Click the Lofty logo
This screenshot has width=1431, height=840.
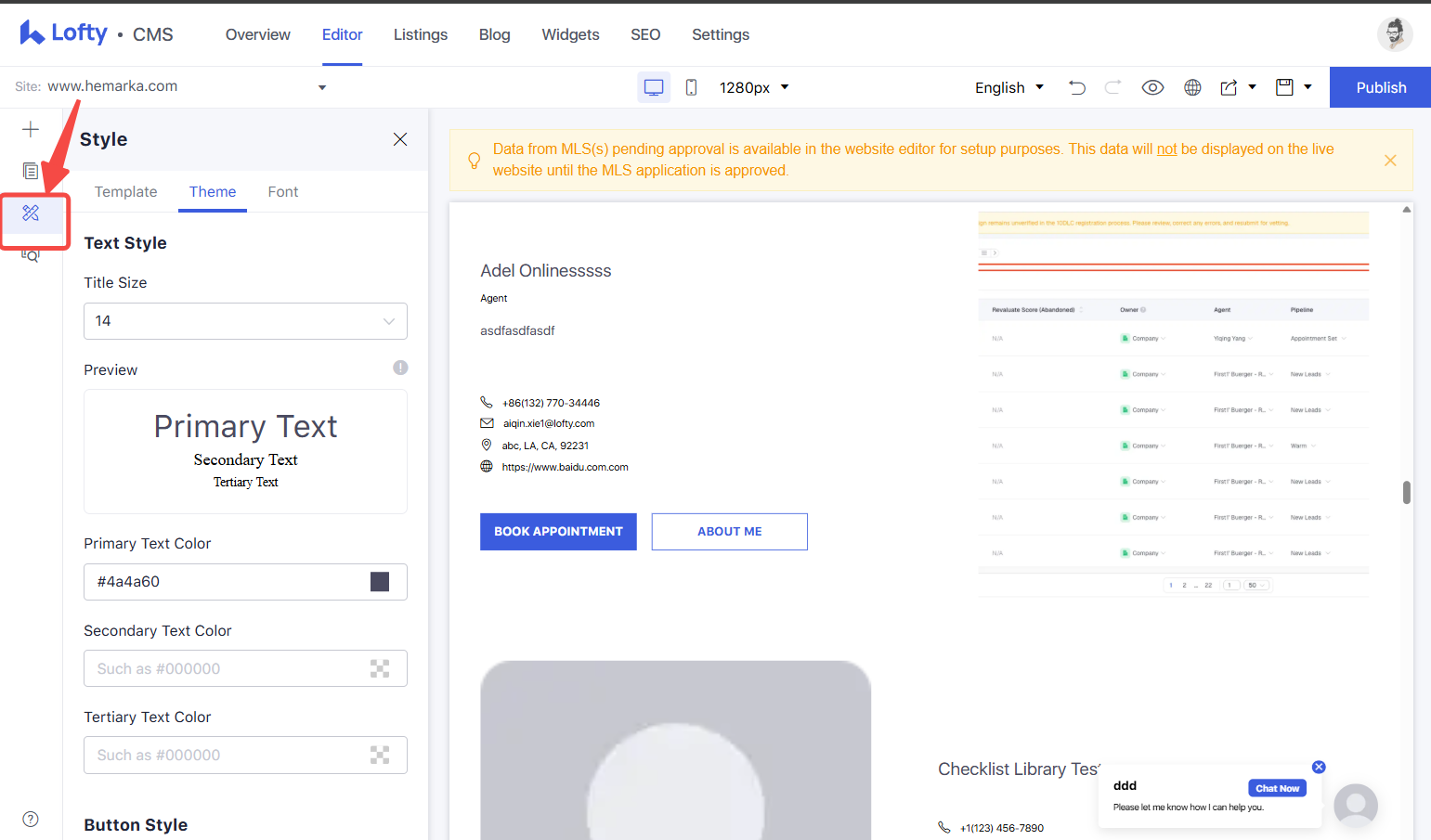[63, 33]
